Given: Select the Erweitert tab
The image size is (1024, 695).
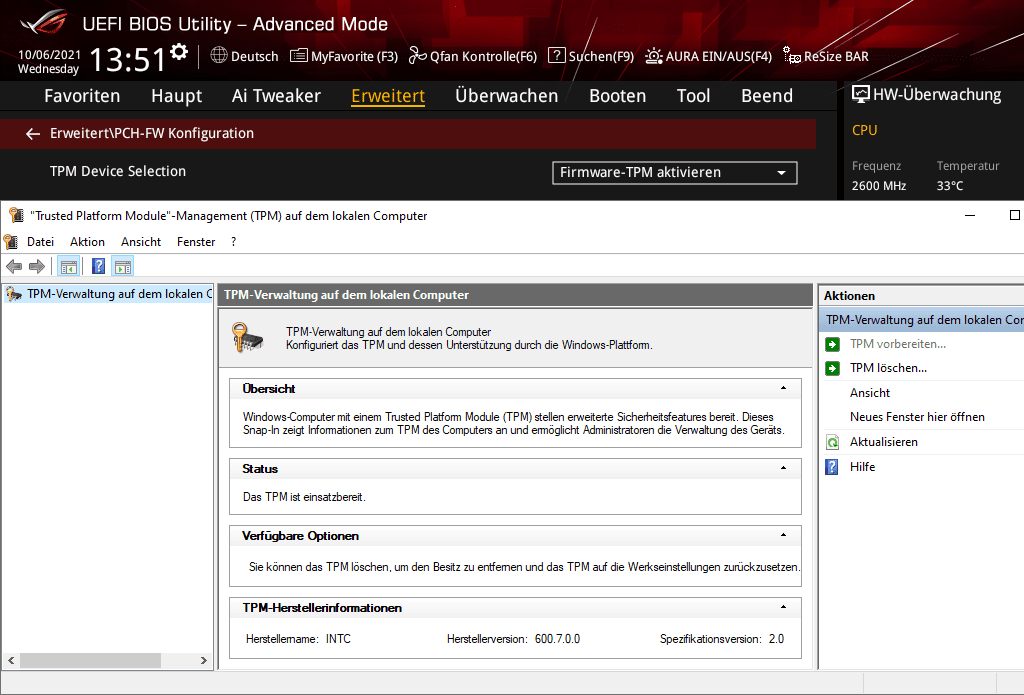Looking at the screenshot, I should 388,96.
